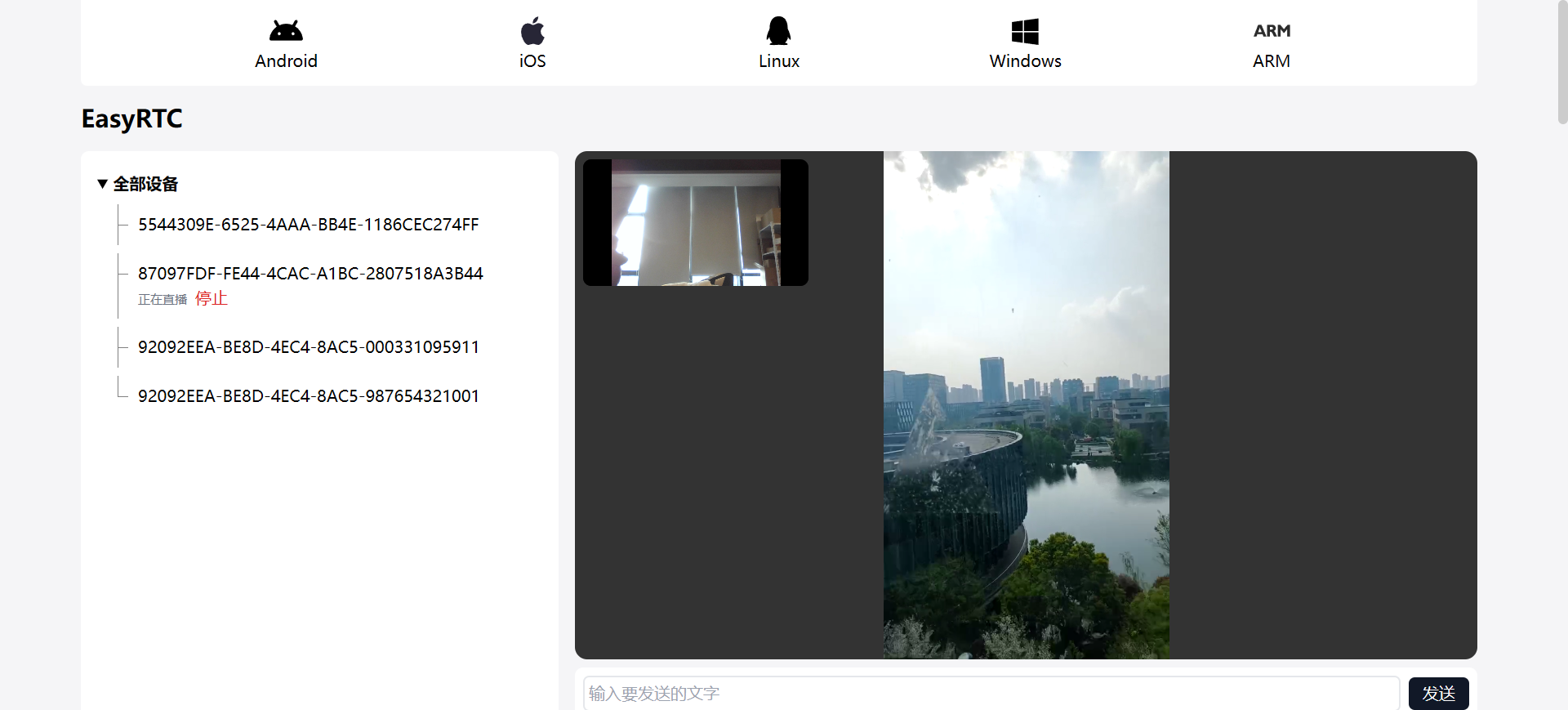
Task: Click the page vertical scrollbar thumb
Action: 1562,61
